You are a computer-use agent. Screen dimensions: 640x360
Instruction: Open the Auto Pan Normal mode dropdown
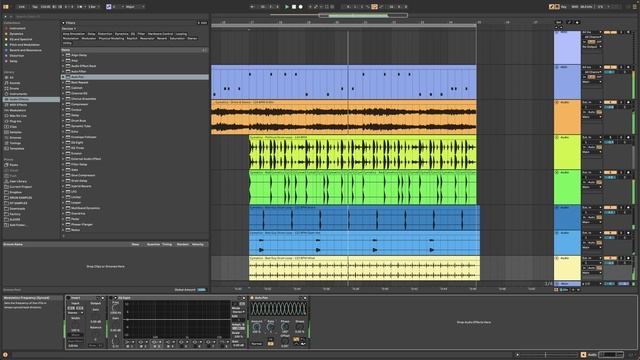click(x=257, y=344)
